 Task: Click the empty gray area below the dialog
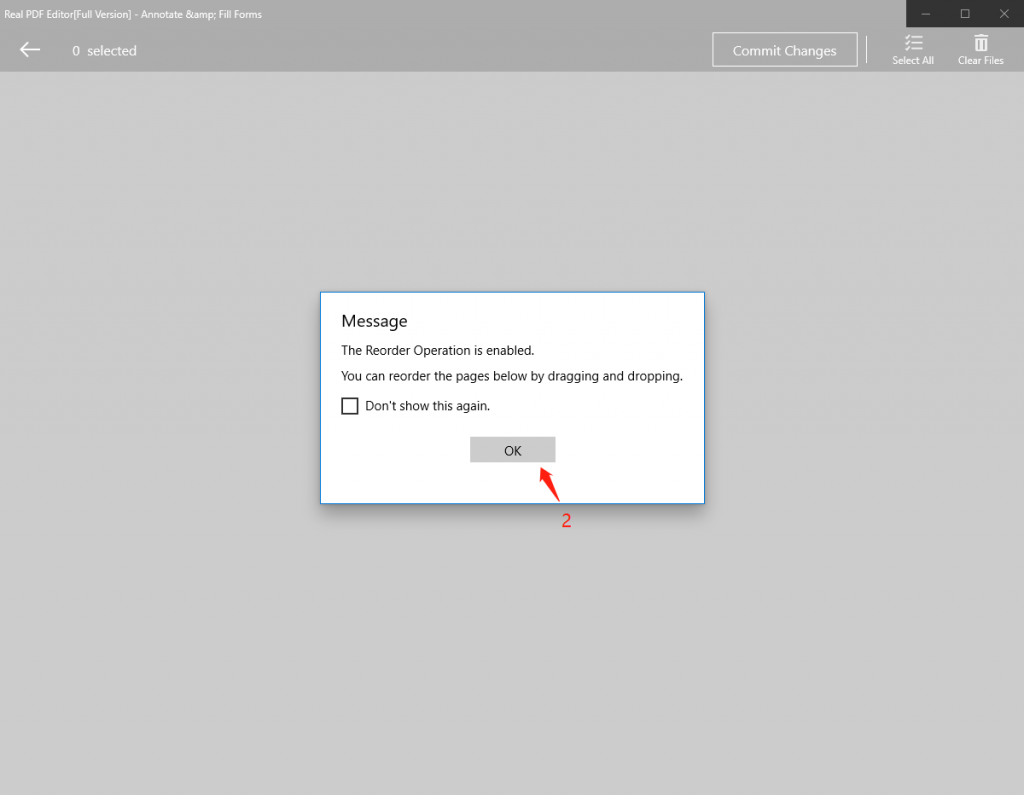click(x=512, y=650)
